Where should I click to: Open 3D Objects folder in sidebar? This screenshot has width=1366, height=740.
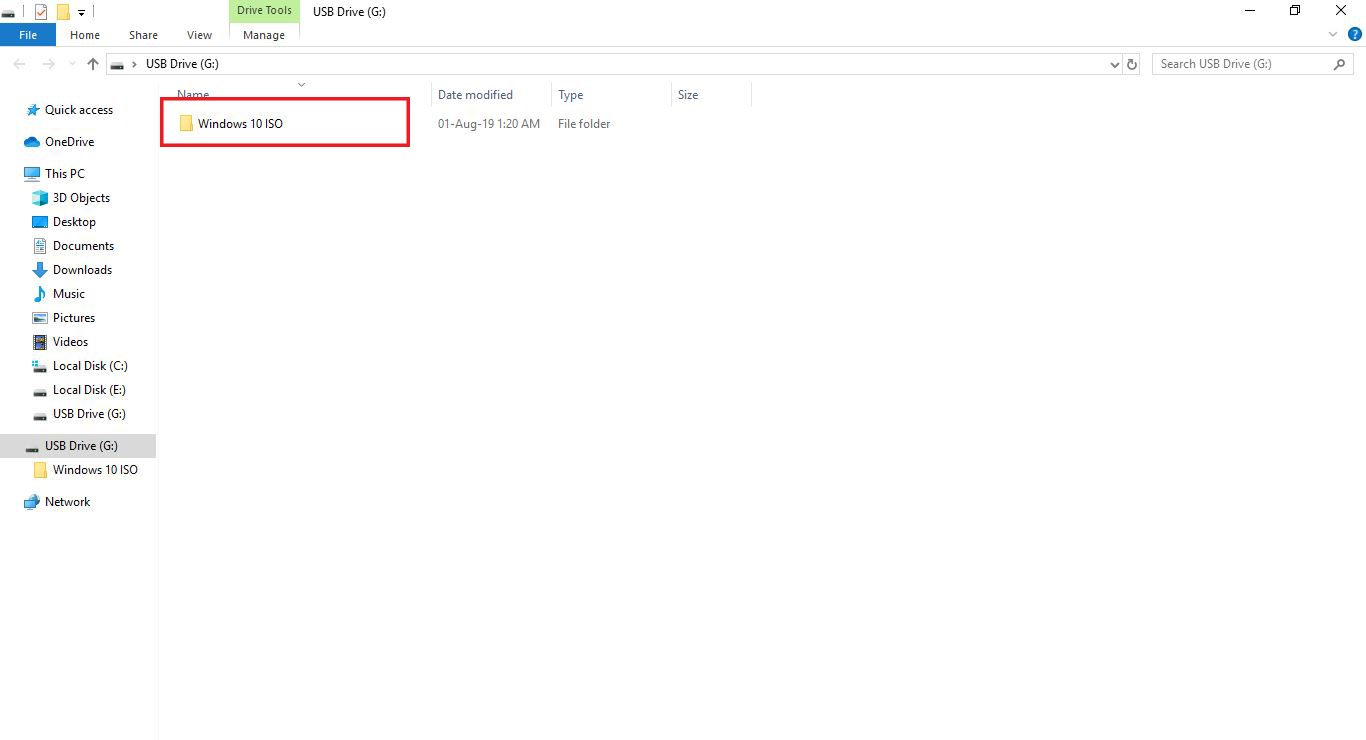coord(81,198)
